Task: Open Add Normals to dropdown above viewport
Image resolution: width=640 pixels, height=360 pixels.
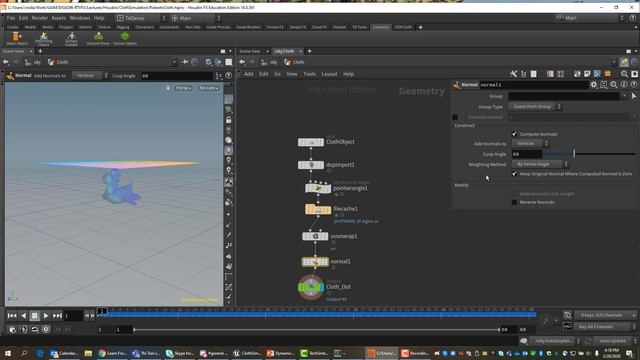Action: (x=90, y=76)
